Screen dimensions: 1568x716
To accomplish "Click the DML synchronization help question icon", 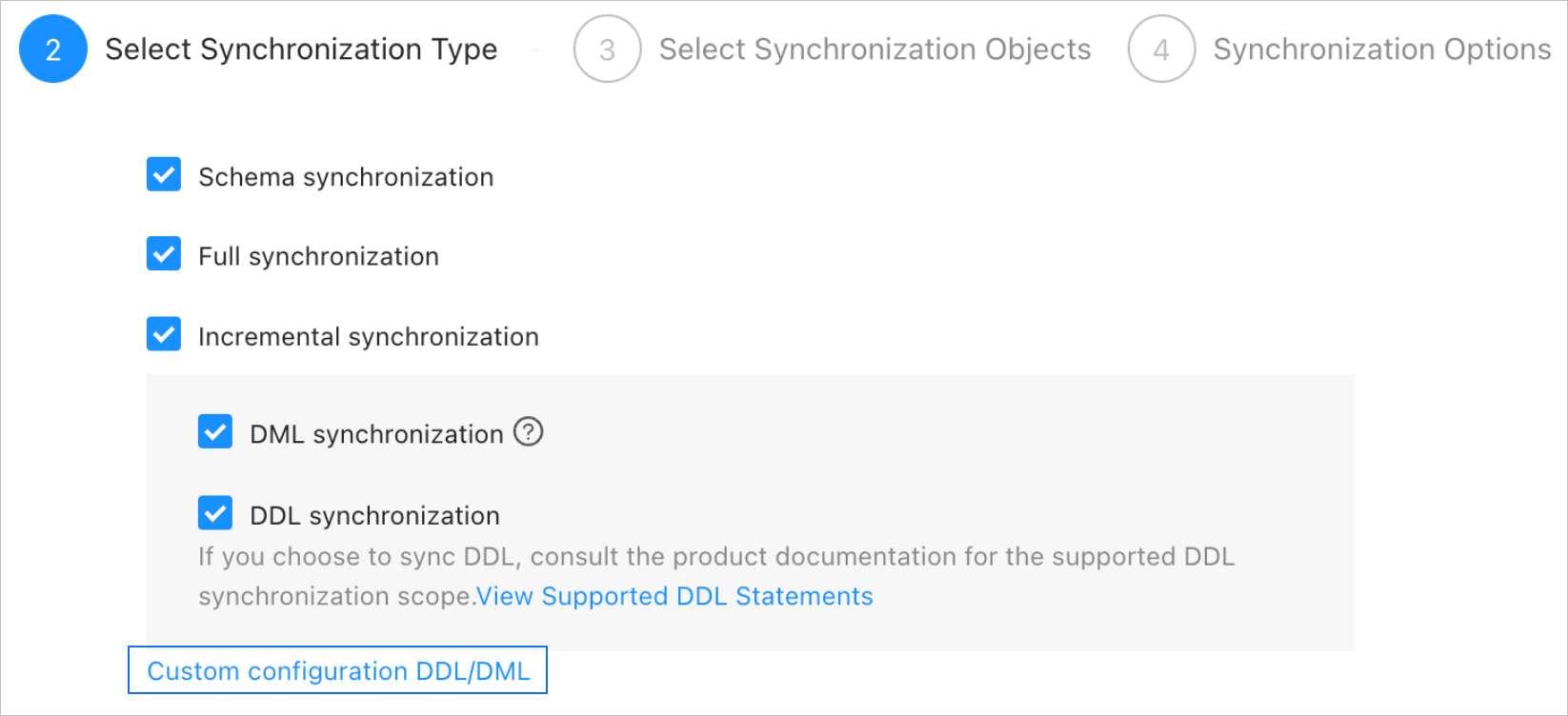I will pyautogui.click(x=528, y=432).
